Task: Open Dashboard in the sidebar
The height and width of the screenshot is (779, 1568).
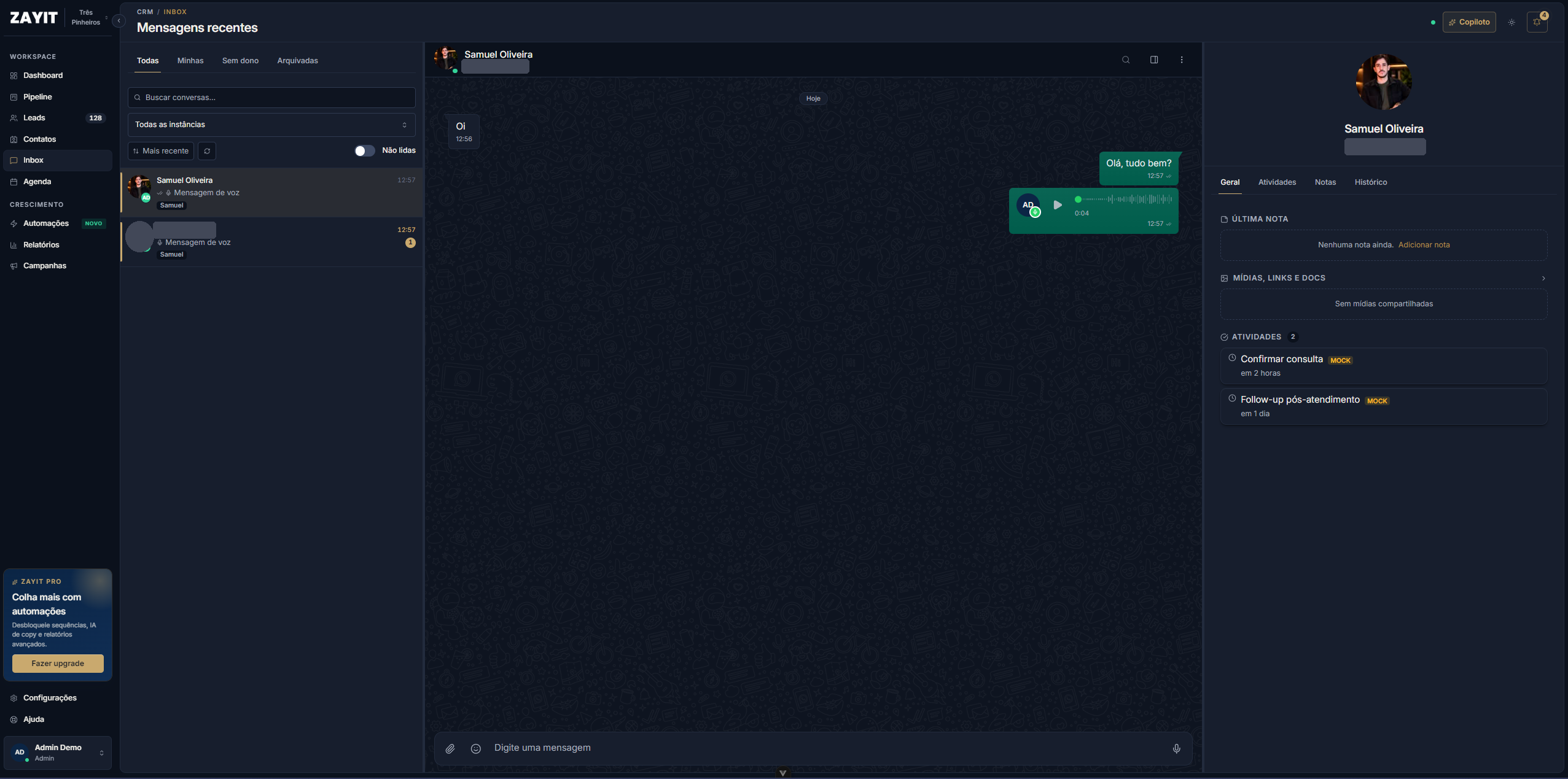Action: [x=57, y=76]
